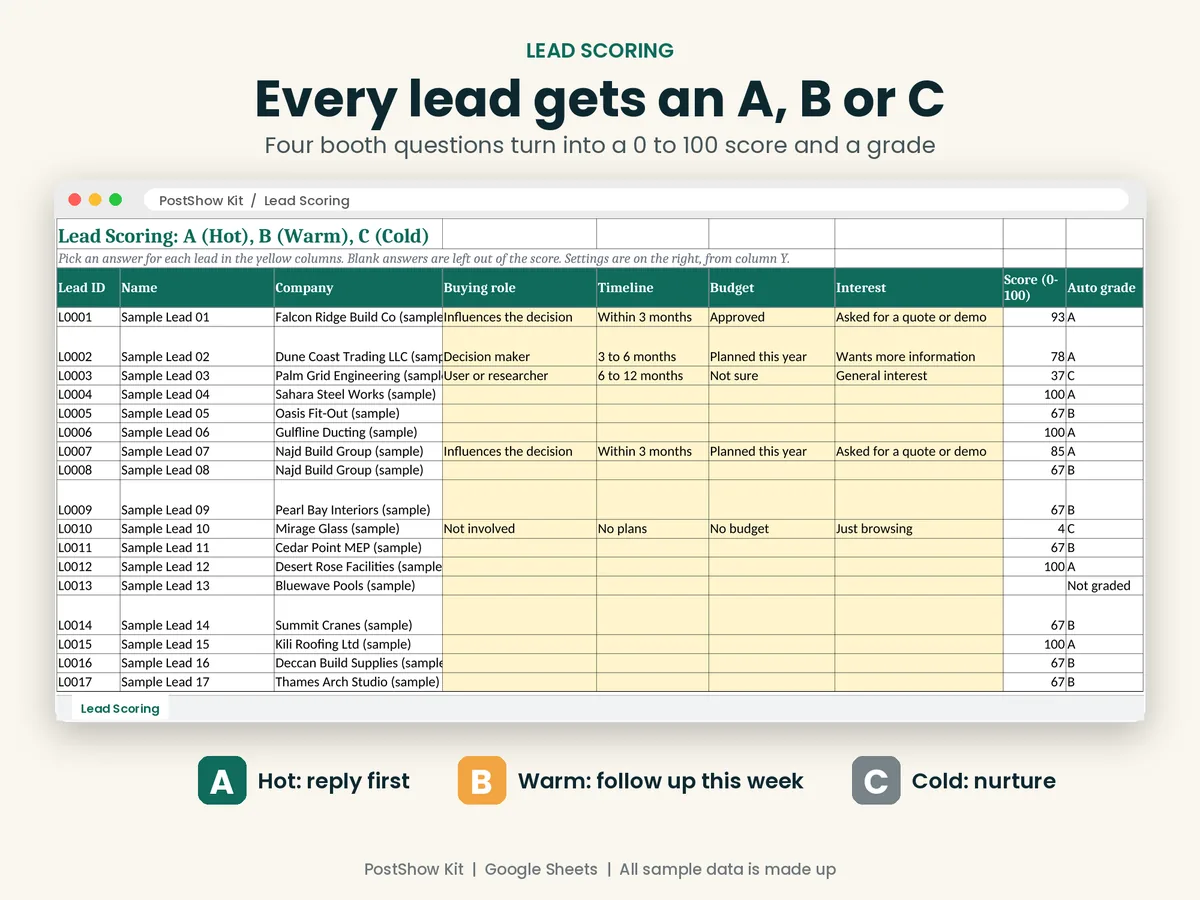Select cell L0013 in Lead ID column
This screenshot has height=900, width=1200.
[x=88, y=586]
